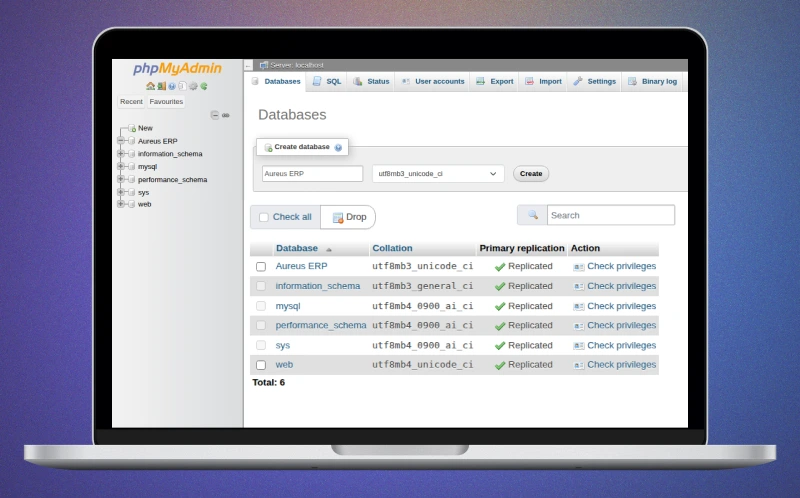This screenshot has width=800, height=498.
Task: Select the sys row checkbox
Action: pos(261,345)
